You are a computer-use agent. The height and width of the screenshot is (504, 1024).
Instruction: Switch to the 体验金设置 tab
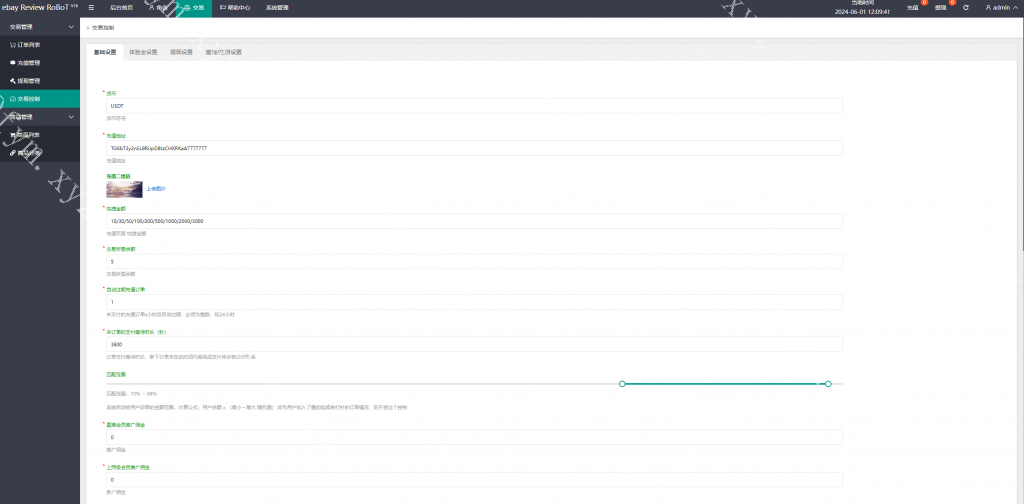tap(143, 52)
